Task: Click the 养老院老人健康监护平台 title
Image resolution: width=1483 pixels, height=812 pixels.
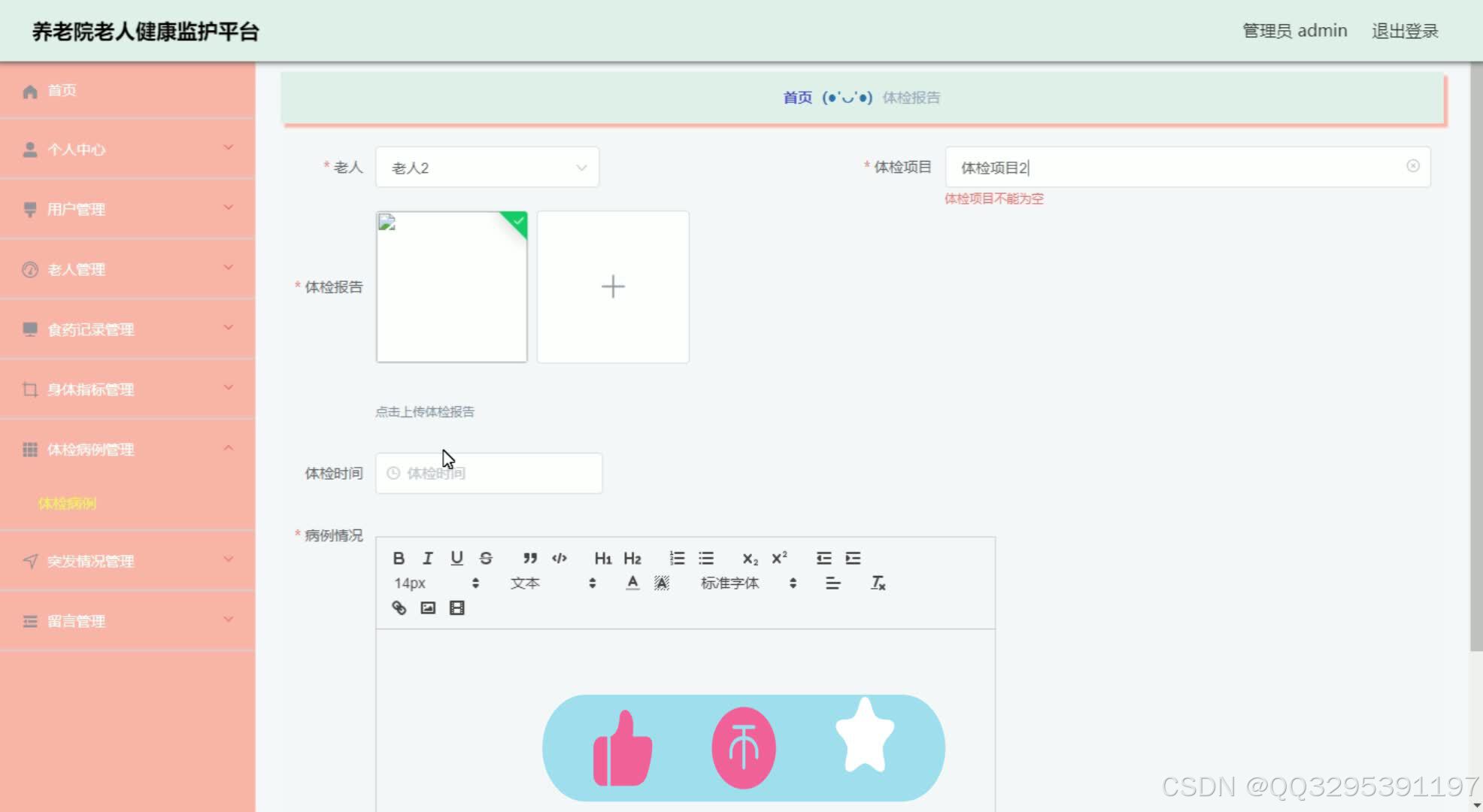Action: pyautogui.click(x=145, y=32)
